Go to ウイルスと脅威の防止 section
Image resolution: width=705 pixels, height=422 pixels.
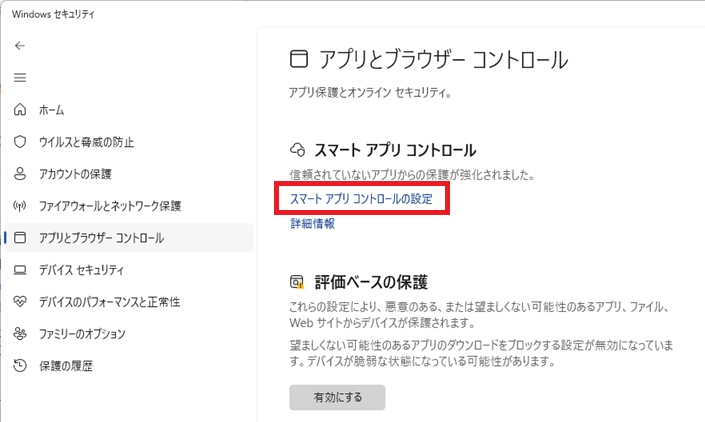click(x=86, y=142)
